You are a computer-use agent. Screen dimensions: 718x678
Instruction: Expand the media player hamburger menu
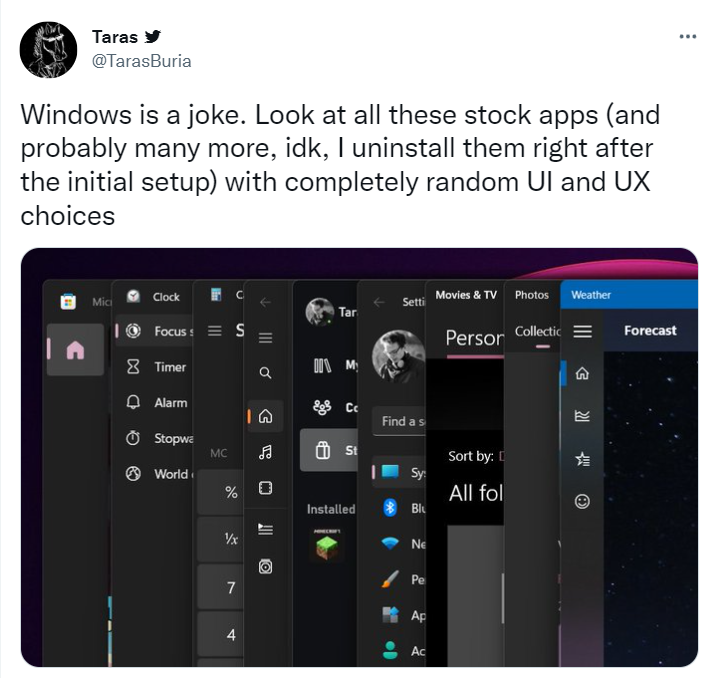pos(265,338)
